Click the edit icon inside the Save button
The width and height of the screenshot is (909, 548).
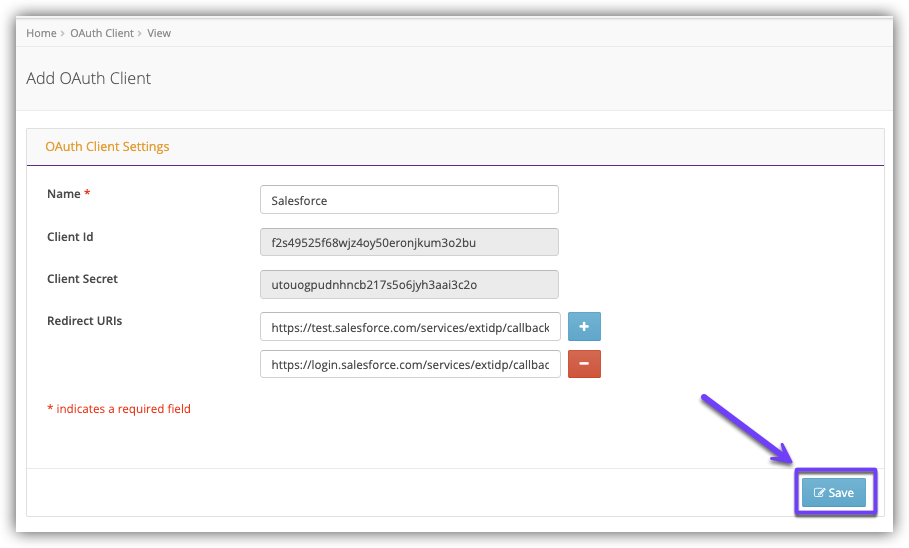pos(819,493)
